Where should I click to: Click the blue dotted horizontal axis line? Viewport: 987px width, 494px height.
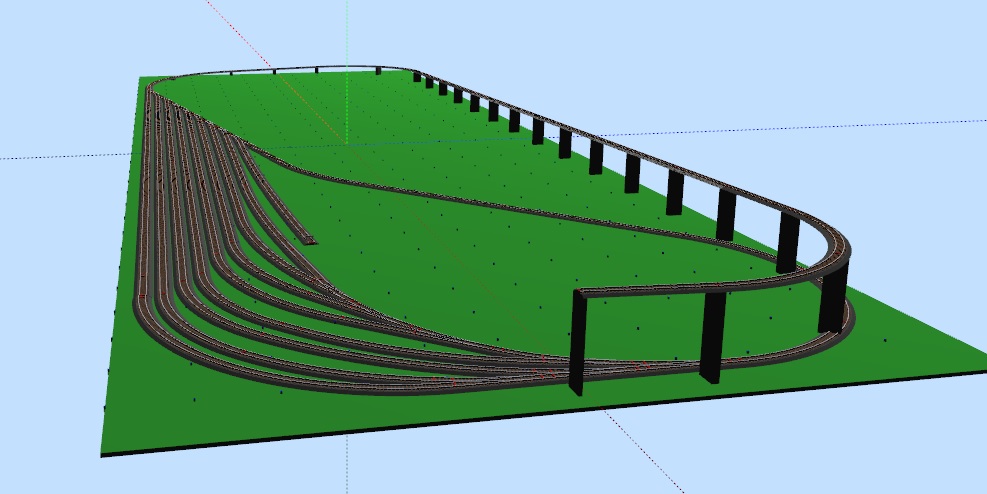tap(60, 157)
